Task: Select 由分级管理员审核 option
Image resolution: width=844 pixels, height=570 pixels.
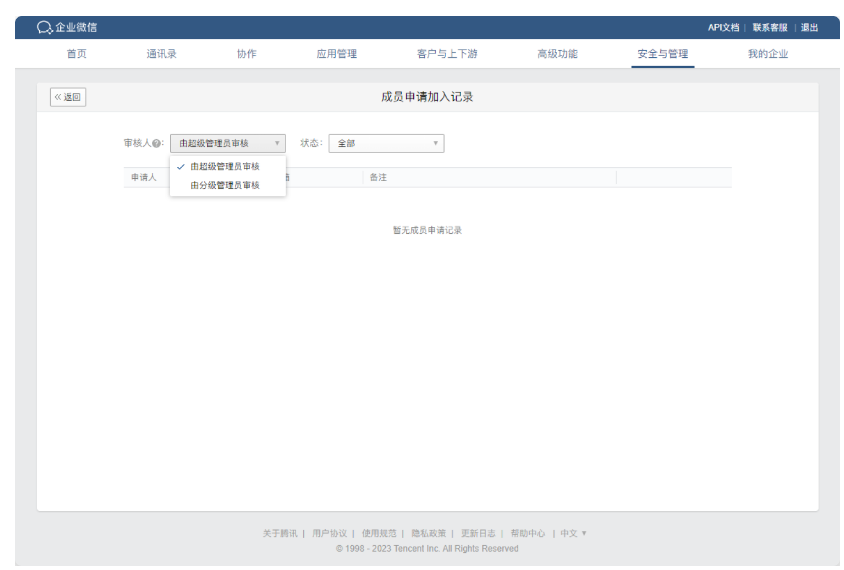Action: [225, 185]
